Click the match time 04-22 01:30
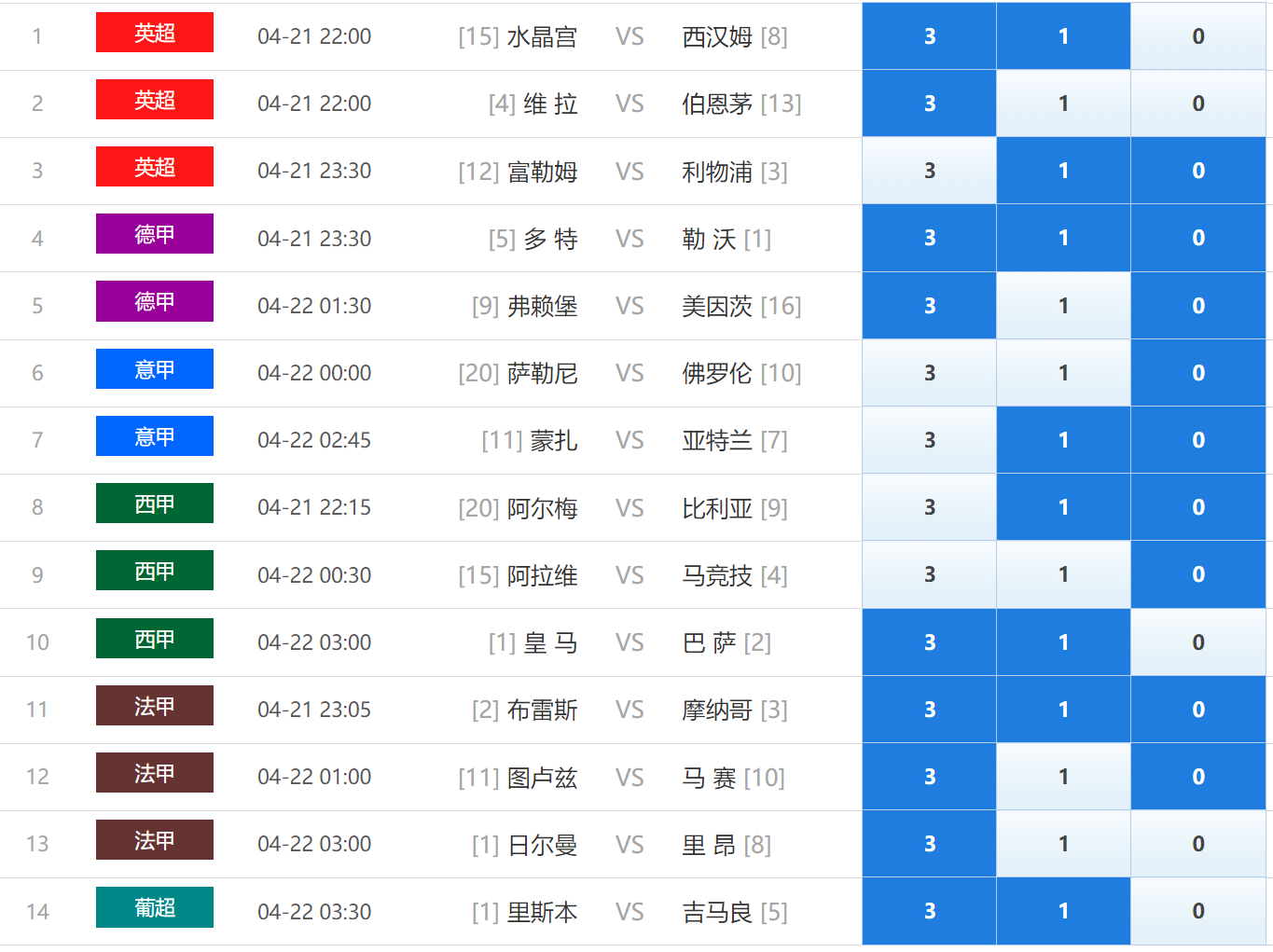The image size is (1273, 952). click(x=314, y=306)
